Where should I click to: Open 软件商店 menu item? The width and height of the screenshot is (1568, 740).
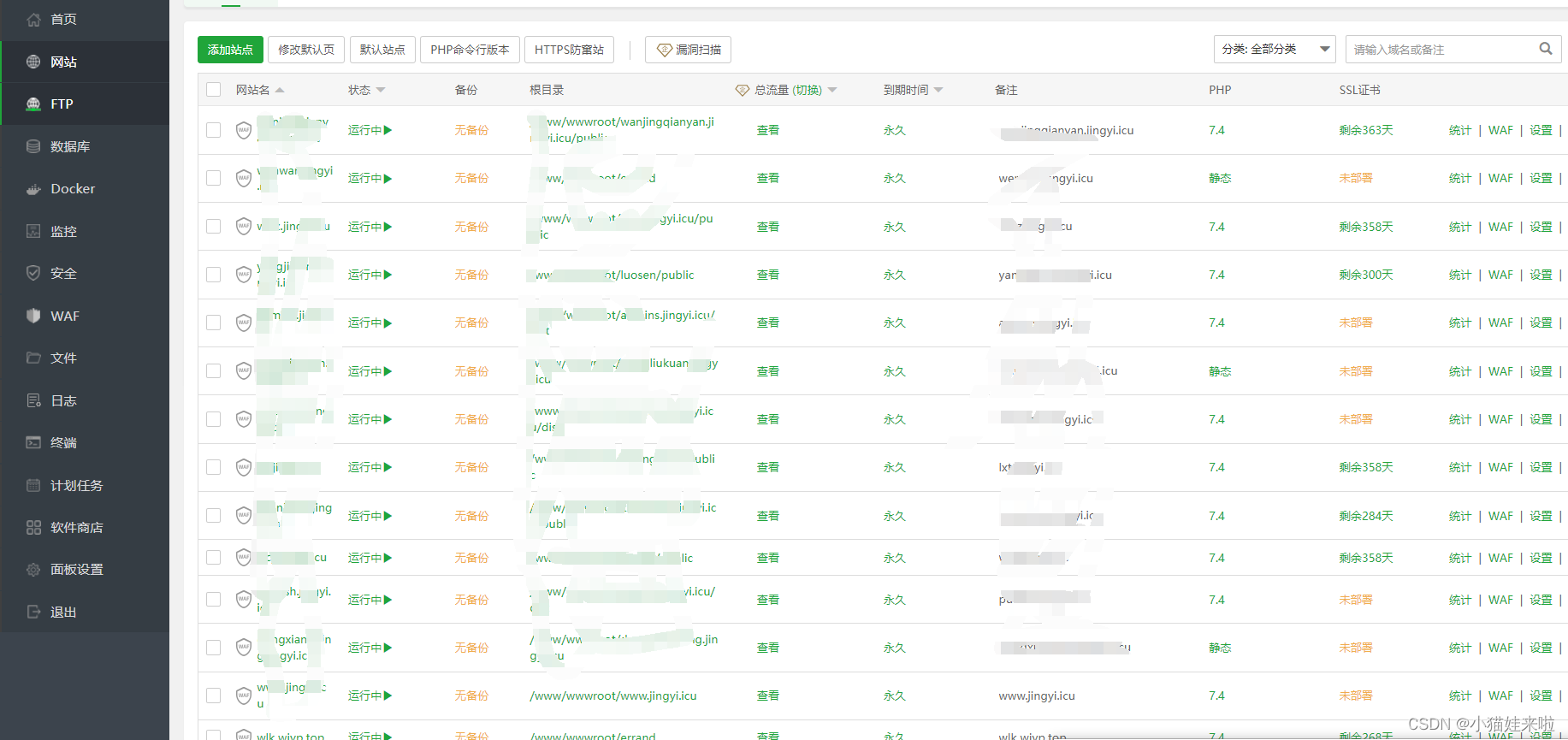(x=85, y=527)
